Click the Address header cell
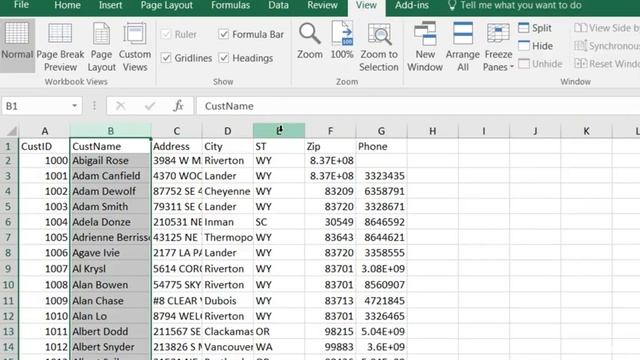The width and height of the screenshot is (640, 360). (176, 146)
